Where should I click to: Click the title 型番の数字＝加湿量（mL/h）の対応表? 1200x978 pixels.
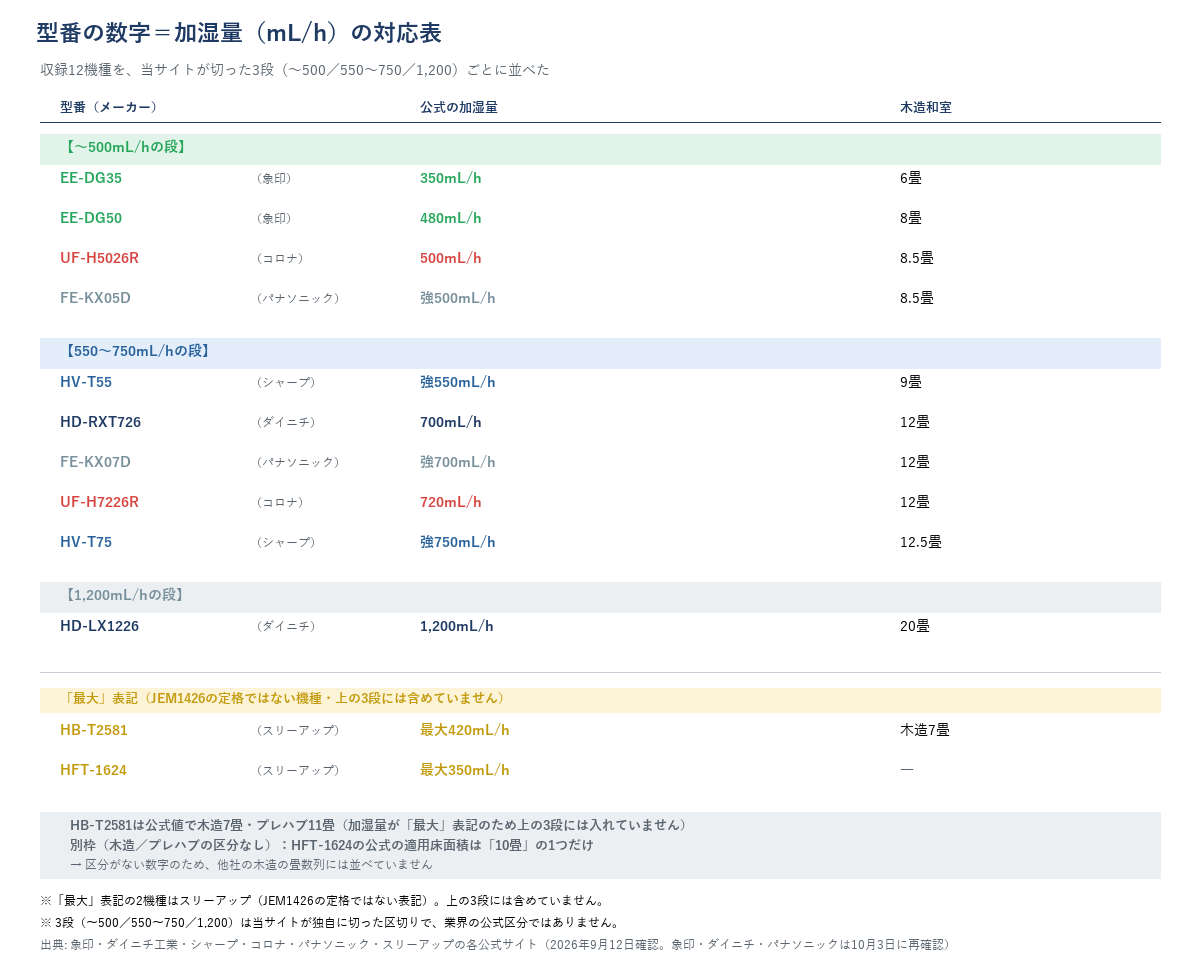tap(239, 33)
